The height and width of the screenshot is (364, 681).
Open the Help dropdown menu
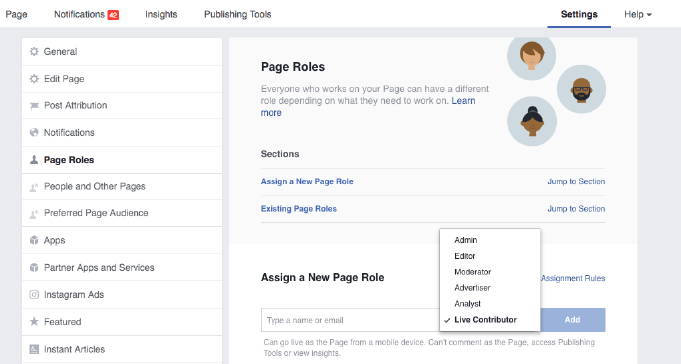pos(638,14)
